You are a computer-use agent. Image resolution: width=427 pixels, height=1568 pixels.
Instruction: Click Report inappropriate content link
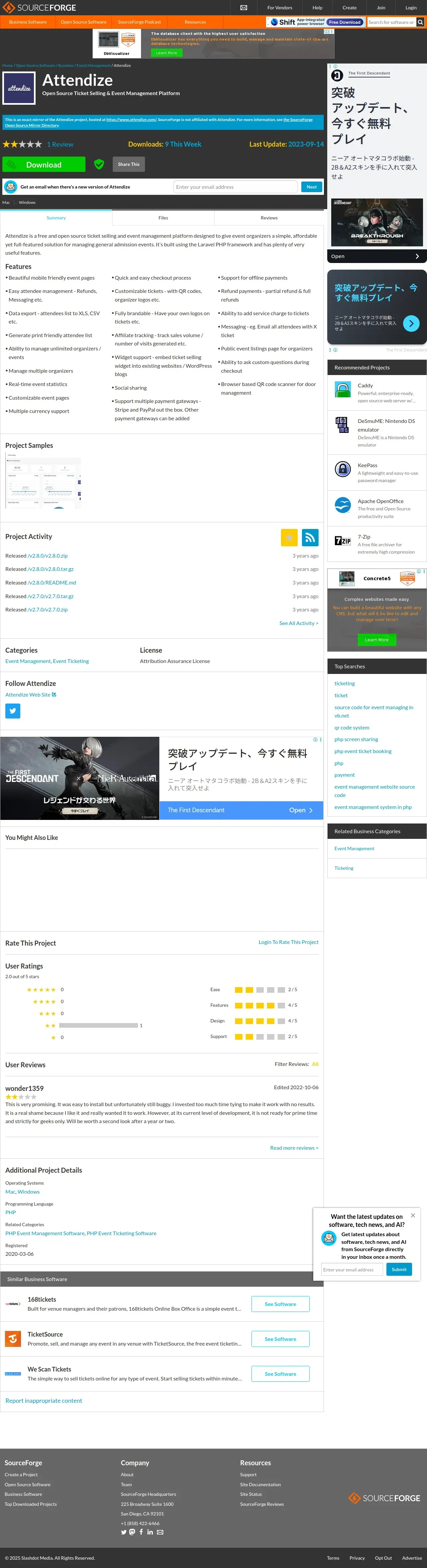point(44,1401)
